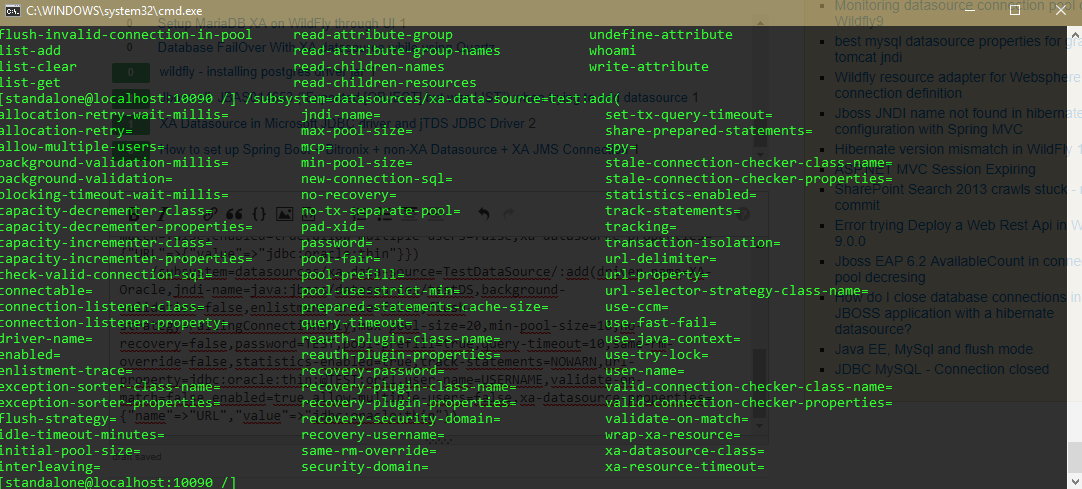Click 'prepared-statements-cache-size=' parameter

click(x=425, y=306)
